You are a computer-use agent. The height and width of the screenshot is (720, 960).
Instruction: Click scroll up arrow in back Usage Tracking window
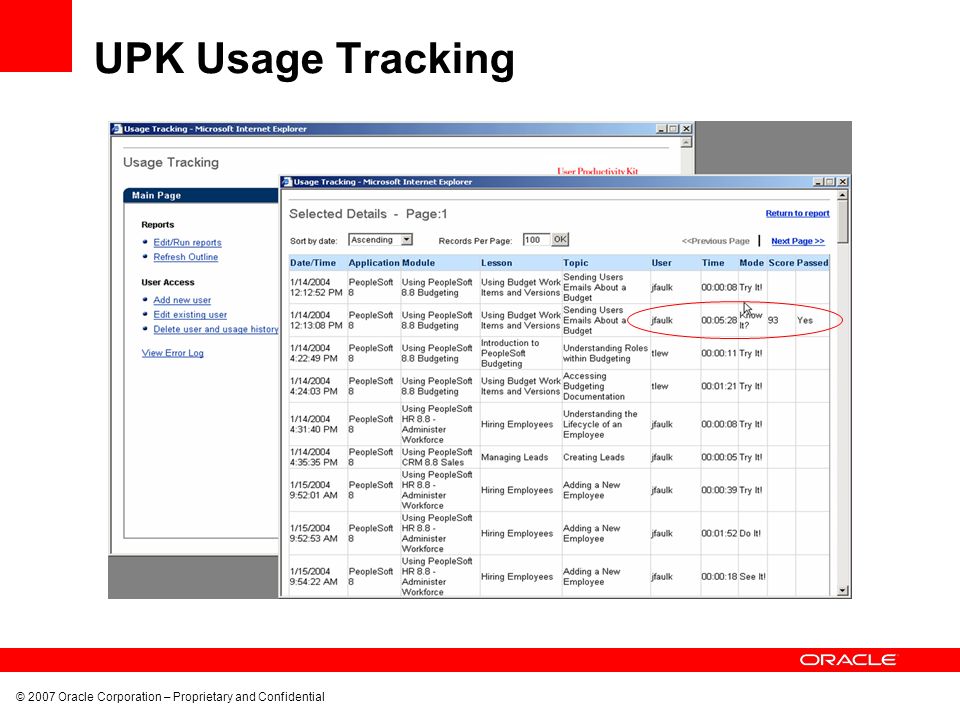[x=686, y=143]
